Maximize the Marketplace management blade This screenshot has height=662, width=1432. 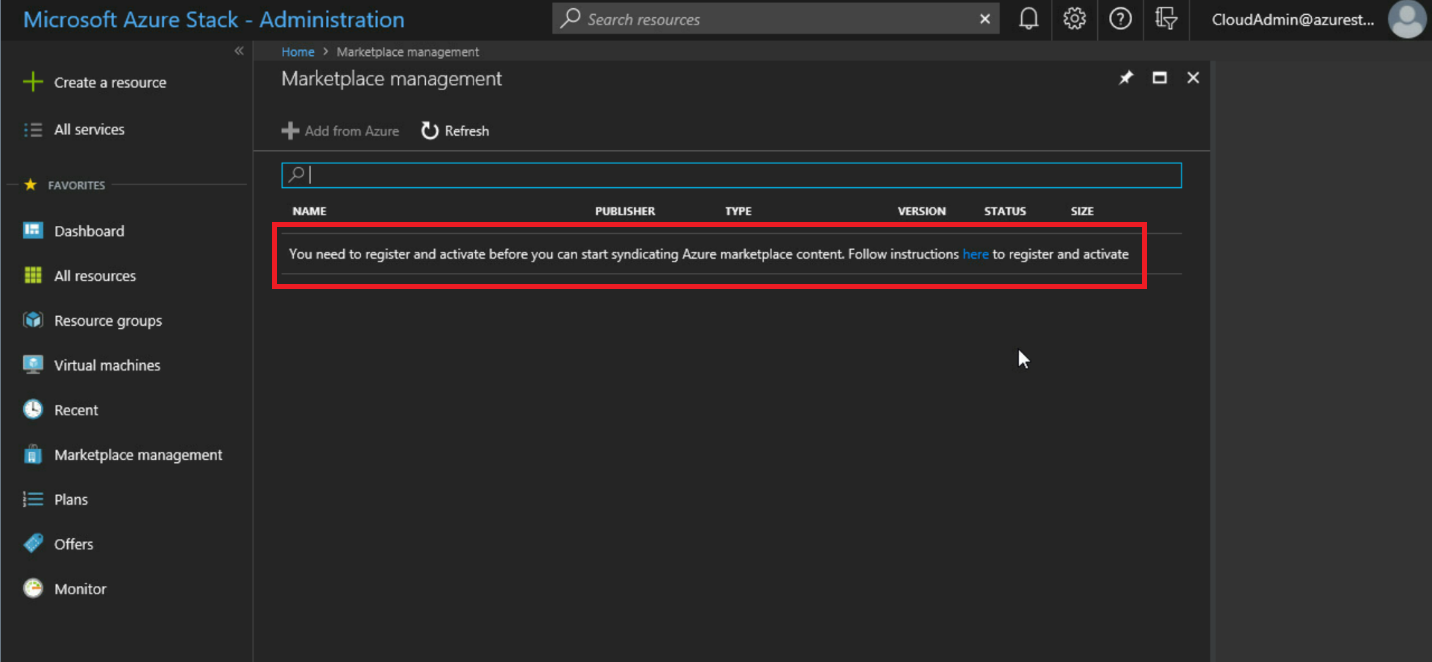click(1159, 77)
